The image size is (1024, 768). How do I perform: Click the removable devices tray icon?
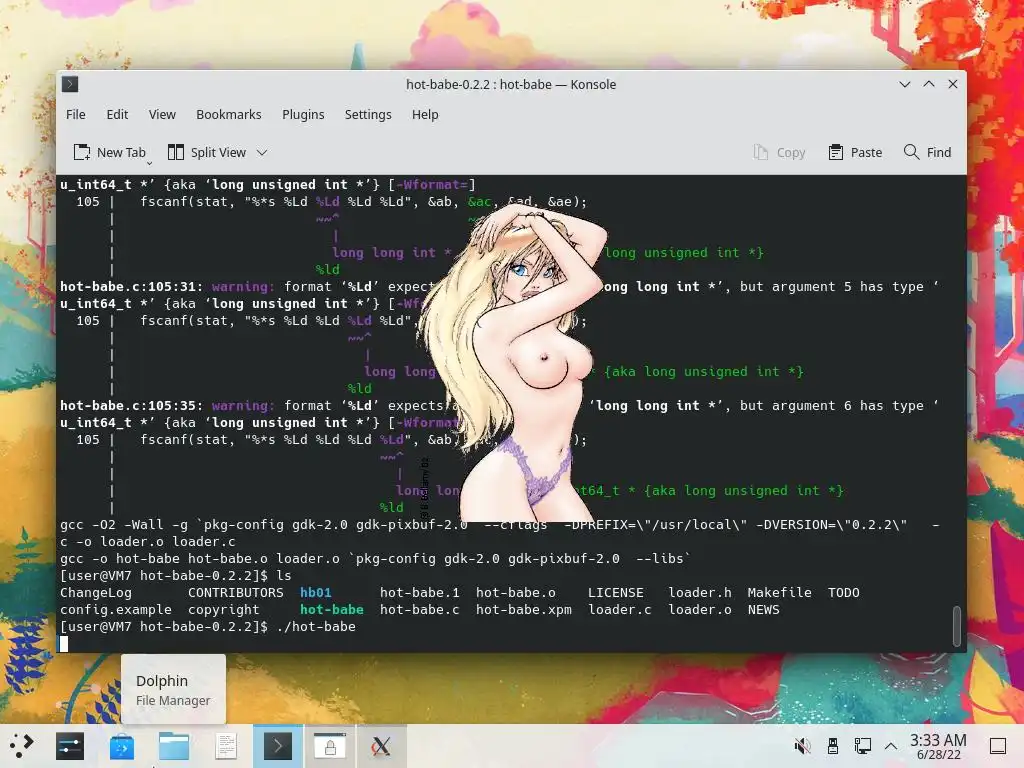pos(833,746)
